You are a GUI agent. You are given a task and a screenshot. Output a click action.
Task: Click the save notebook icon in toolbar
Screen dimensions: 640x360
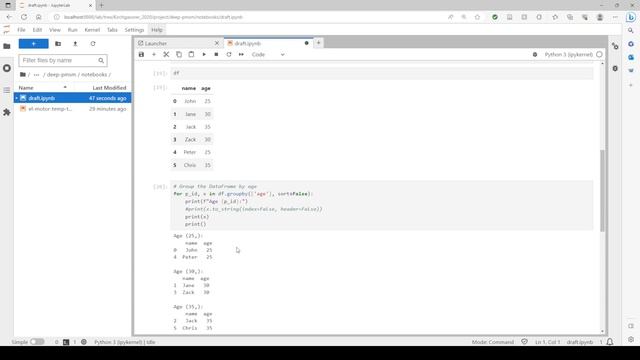pos(141,54)
